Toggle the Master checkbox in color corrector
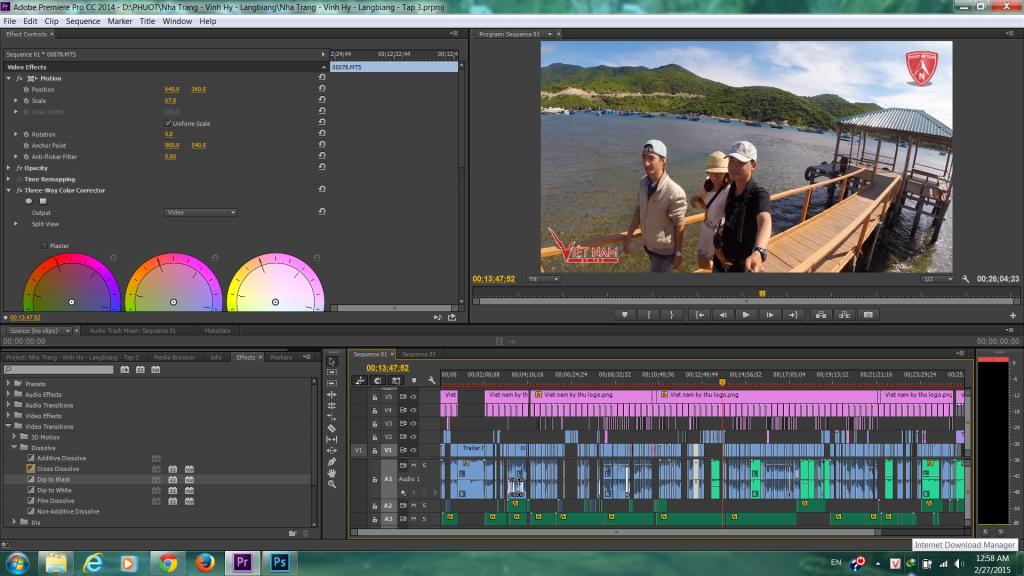Viewport: 1024px width, 576px height. click(x=44, y=246)
